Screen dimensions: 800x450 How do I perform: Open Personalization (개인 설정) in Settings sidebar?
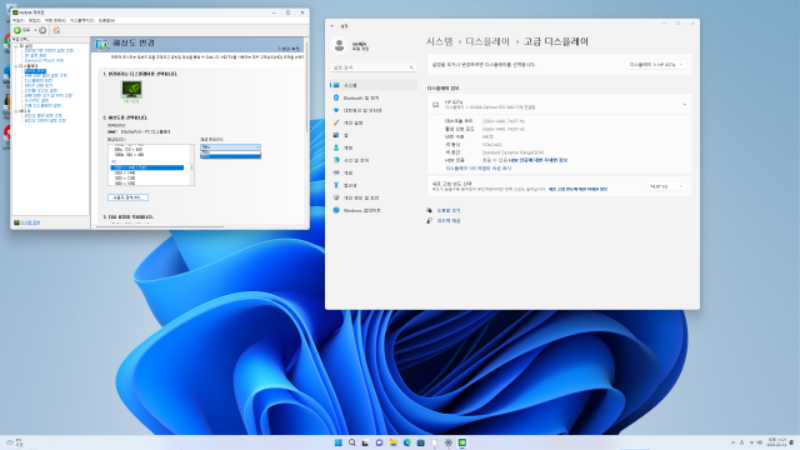click(373, 122)
